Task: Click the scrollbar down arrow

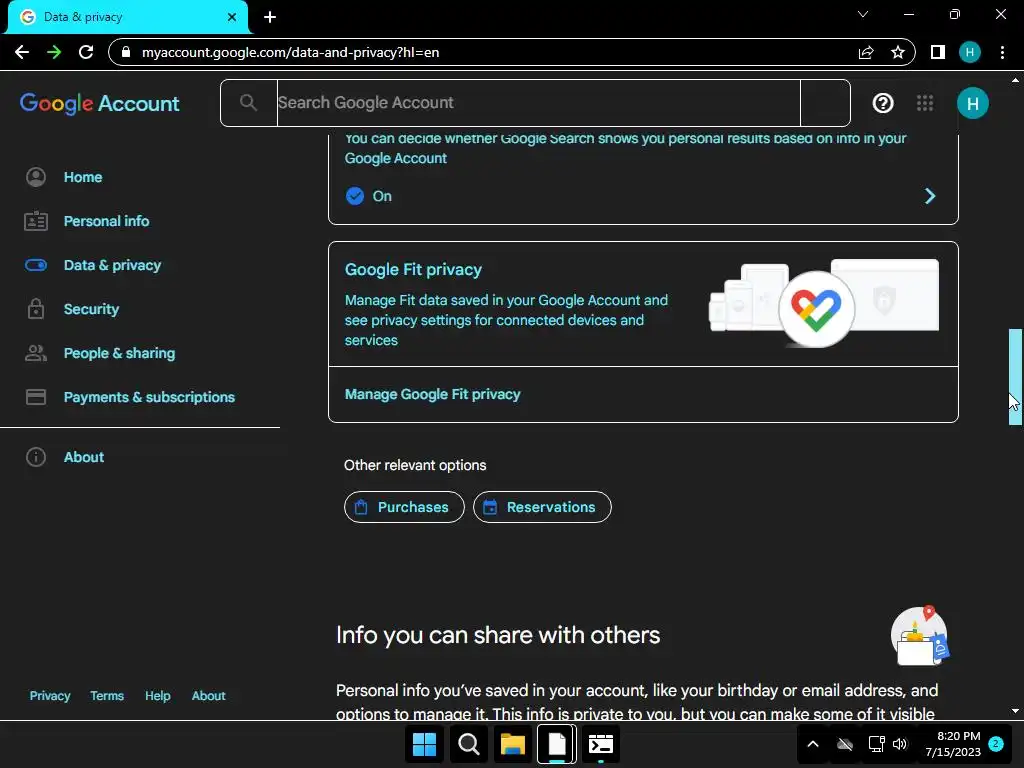Action: click(1015, 711)
